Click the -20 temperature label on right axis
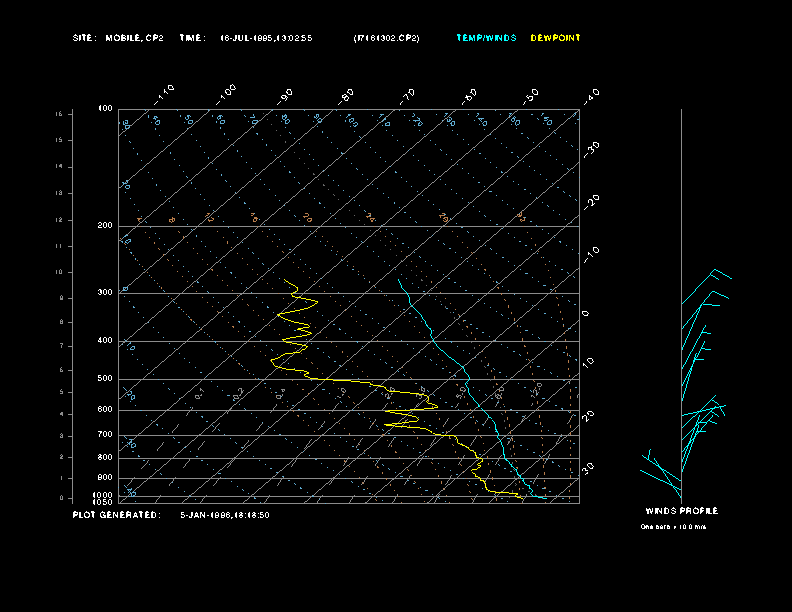The height and width of the screenshot is (612, 792). (591, 202)
